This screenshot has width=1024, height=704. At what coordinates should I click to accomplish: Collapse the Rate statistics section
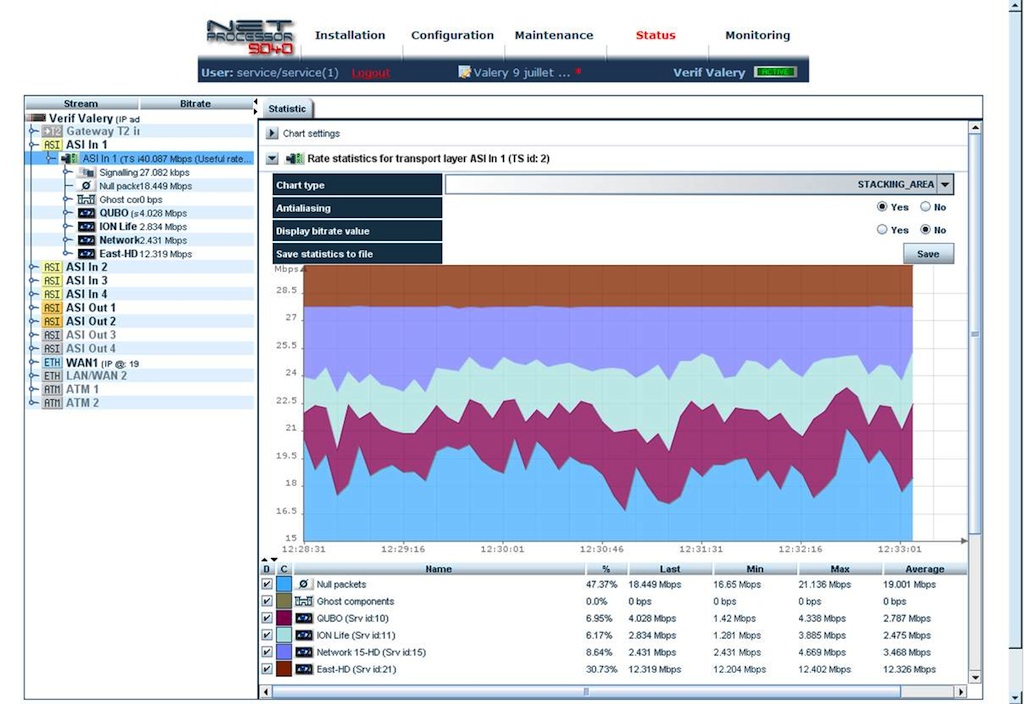272,158
